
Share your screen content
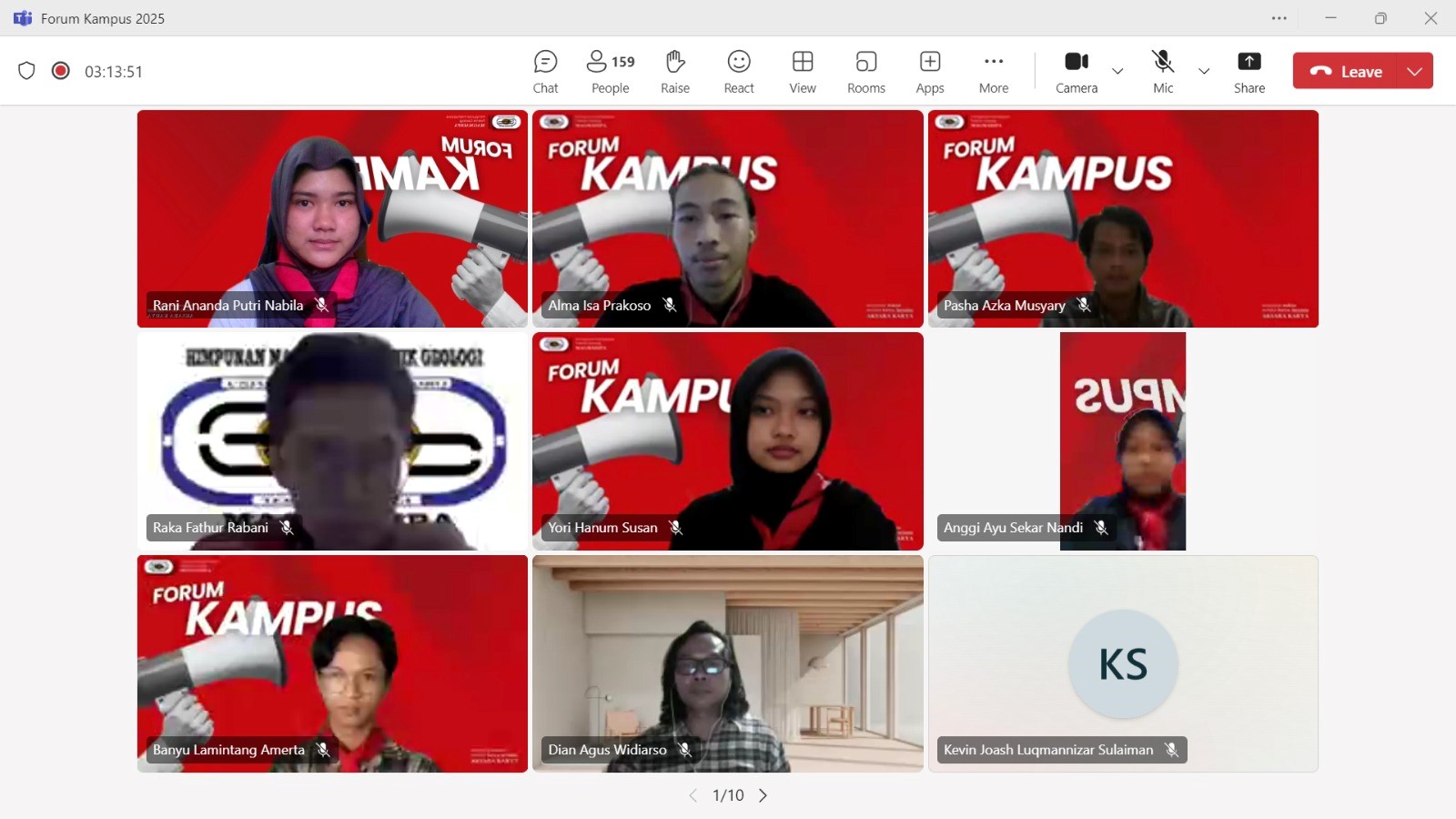tap(1249, 72)
